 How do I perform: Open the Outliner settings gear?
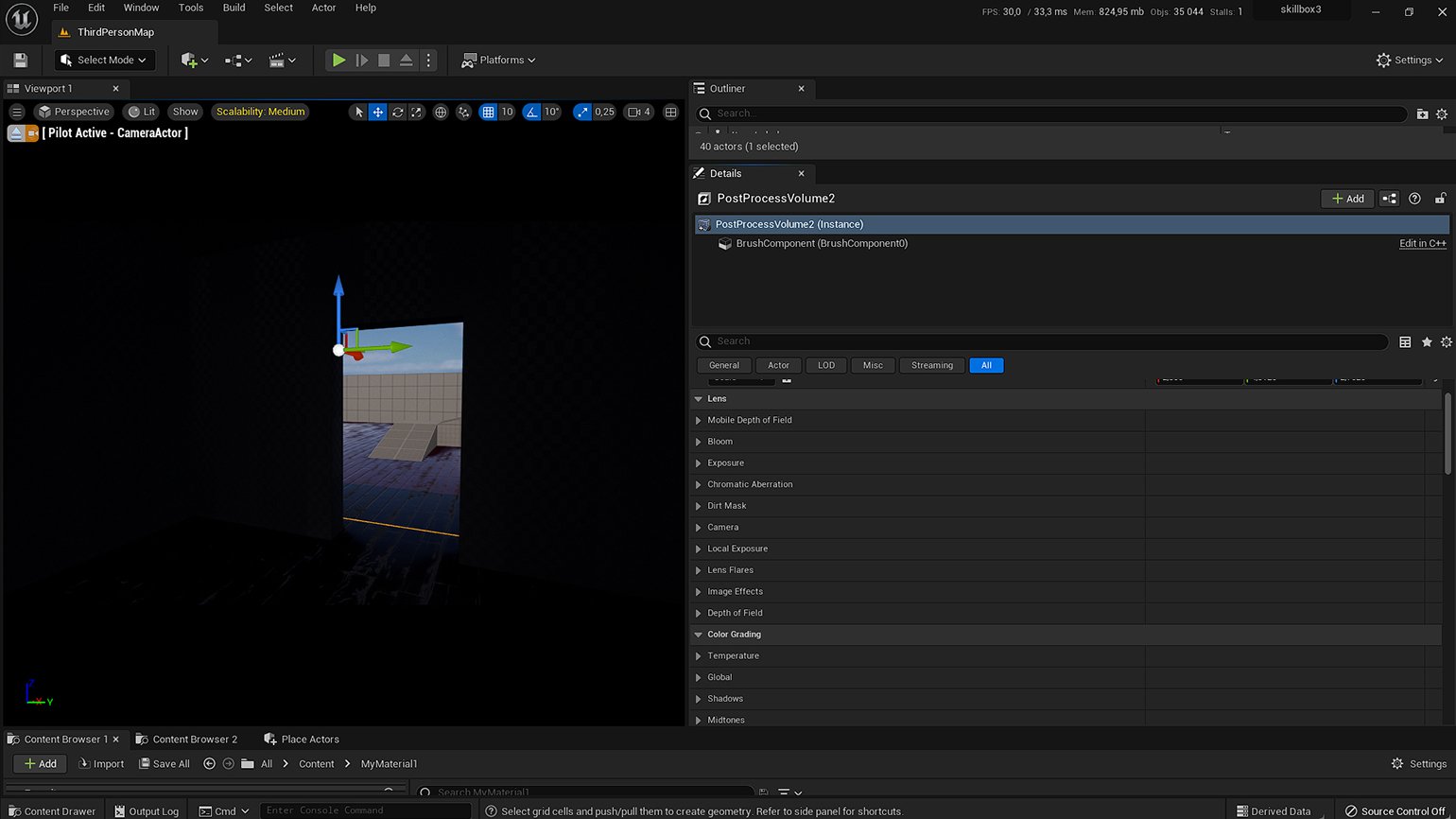[x=1442, y=113]
